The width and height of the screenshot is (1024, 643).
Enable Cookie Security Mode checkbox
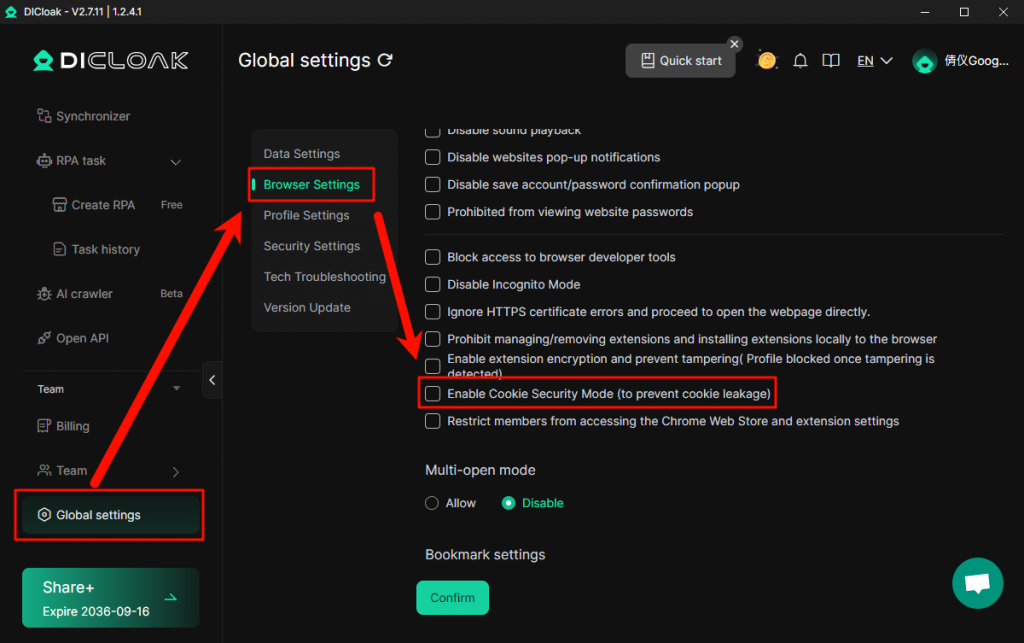click(x=433, y=394)
